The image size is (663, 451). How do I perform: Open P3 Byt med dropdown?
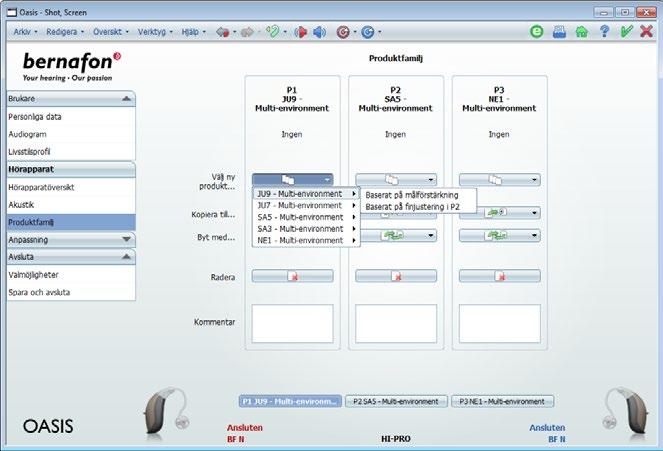pos(499,235)
